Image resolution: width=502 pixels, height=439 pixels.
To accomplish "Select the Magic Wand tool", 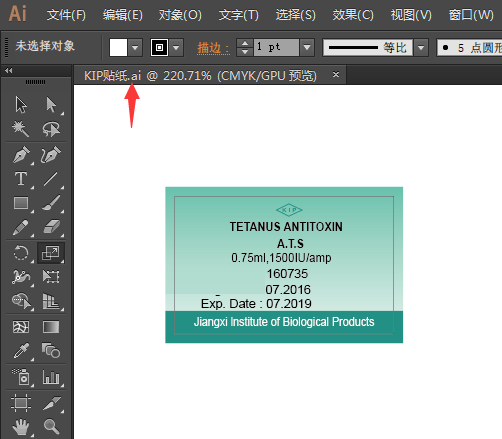I will [21, 129].
